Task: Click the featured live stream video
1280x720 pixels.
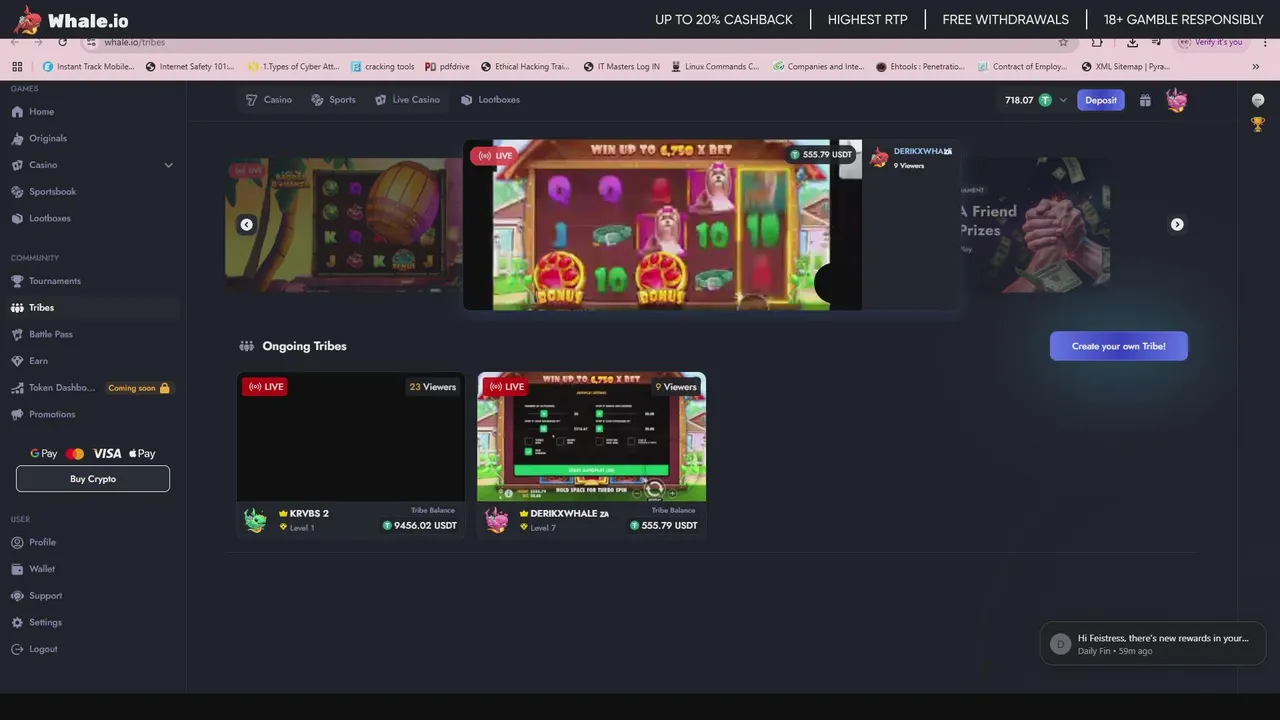Action: tap(662, 225)
